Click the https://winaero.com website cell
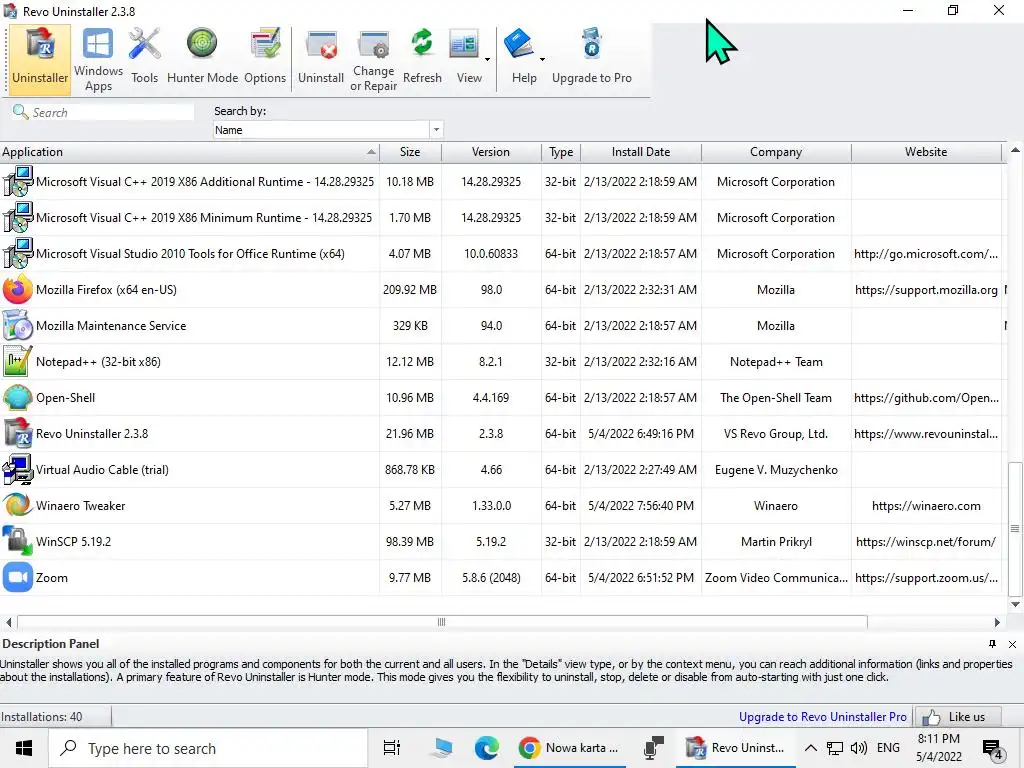1024x768 pixels. pyautogui.click(x=926, y=505)
